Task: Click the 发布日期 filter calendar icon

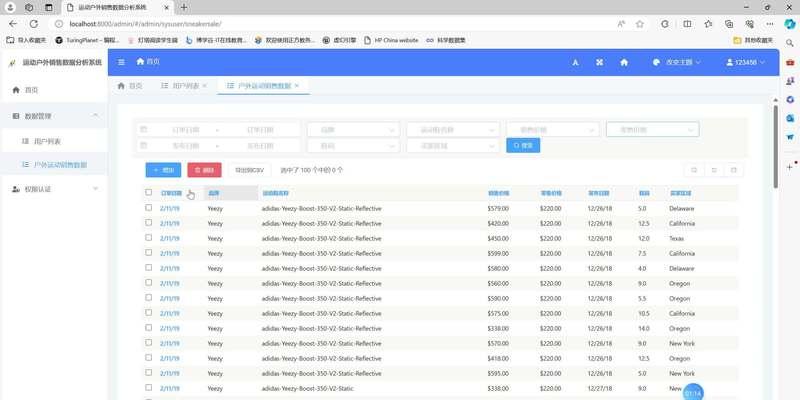Action: pyautogui.click(x=143, y=145)
